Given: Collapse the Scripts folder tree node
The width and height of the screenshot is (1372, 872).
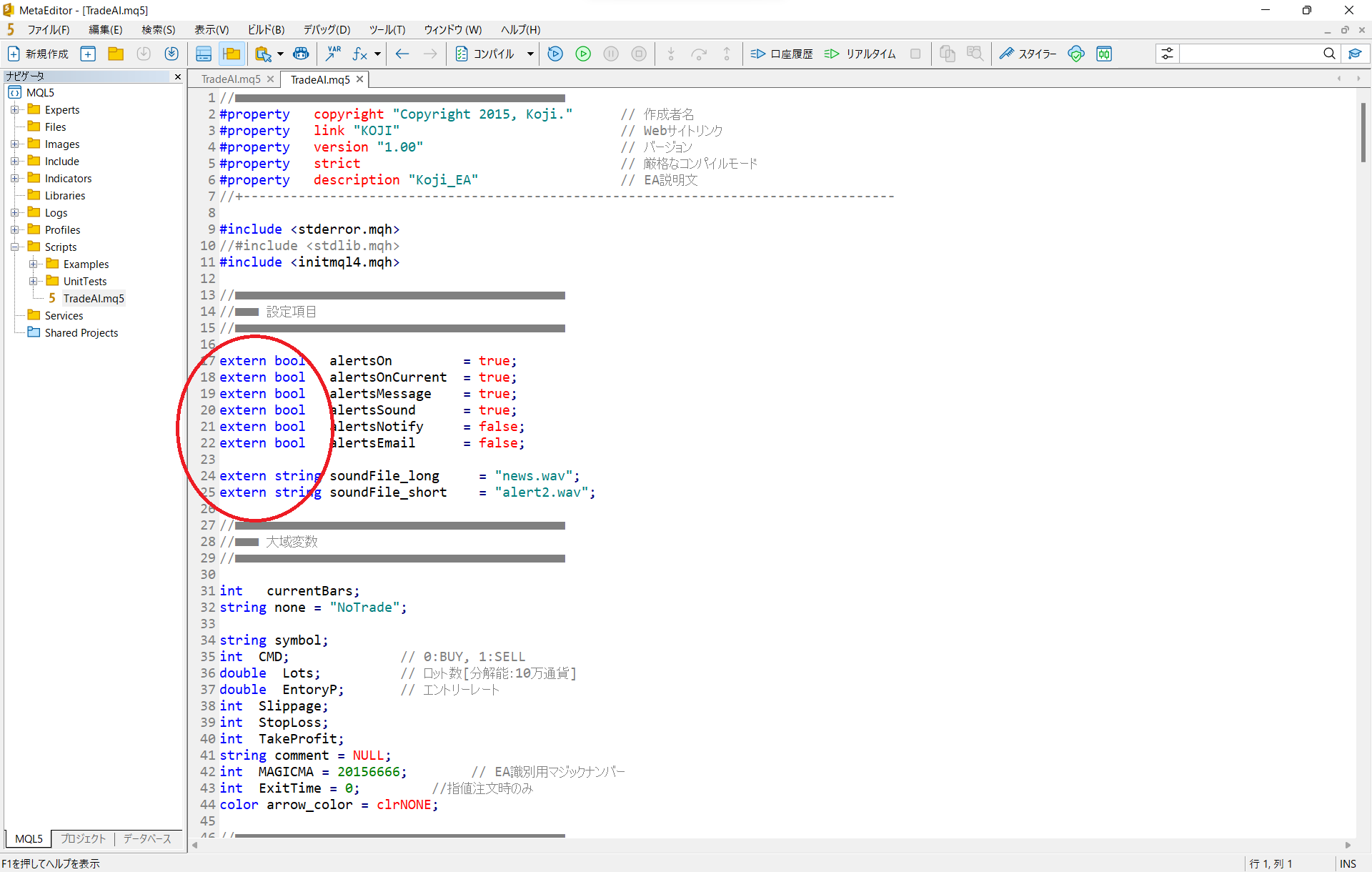Looking at the screenshot, I should (14, 247).
